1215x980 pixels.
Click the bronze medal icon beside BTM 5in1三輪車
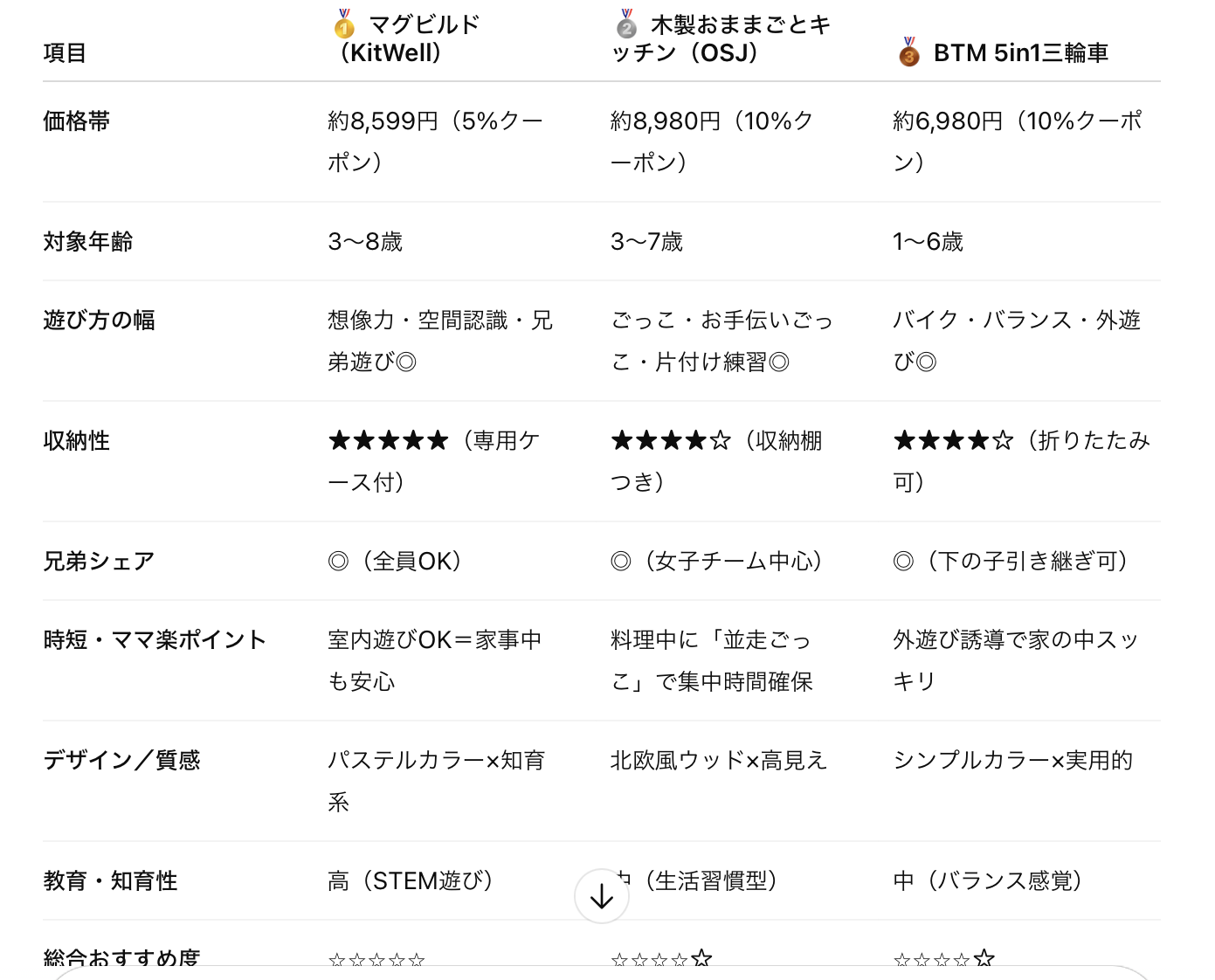tap(909, 52)
